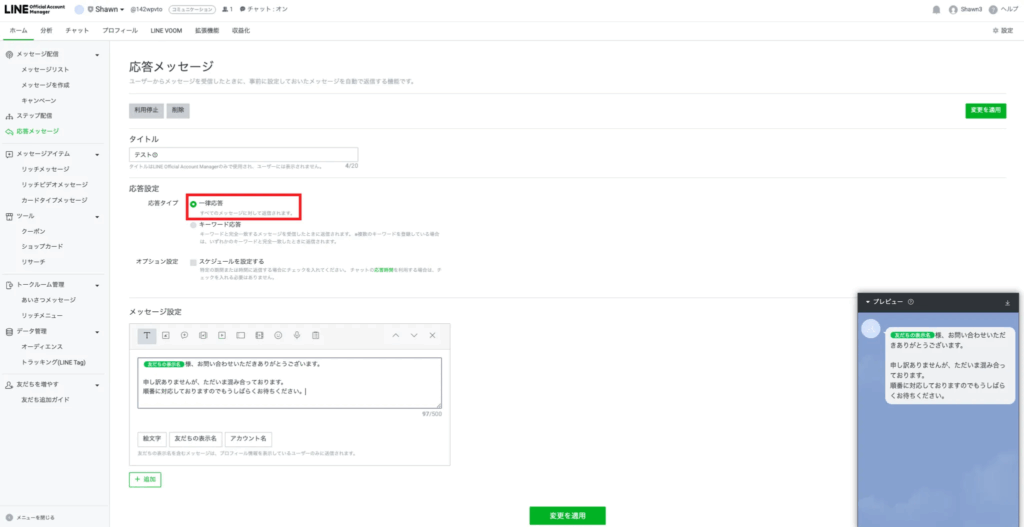The height and width of the screenshot is (527, 1024).
Task: Select the text message type icon
Action: click(147, 335)
